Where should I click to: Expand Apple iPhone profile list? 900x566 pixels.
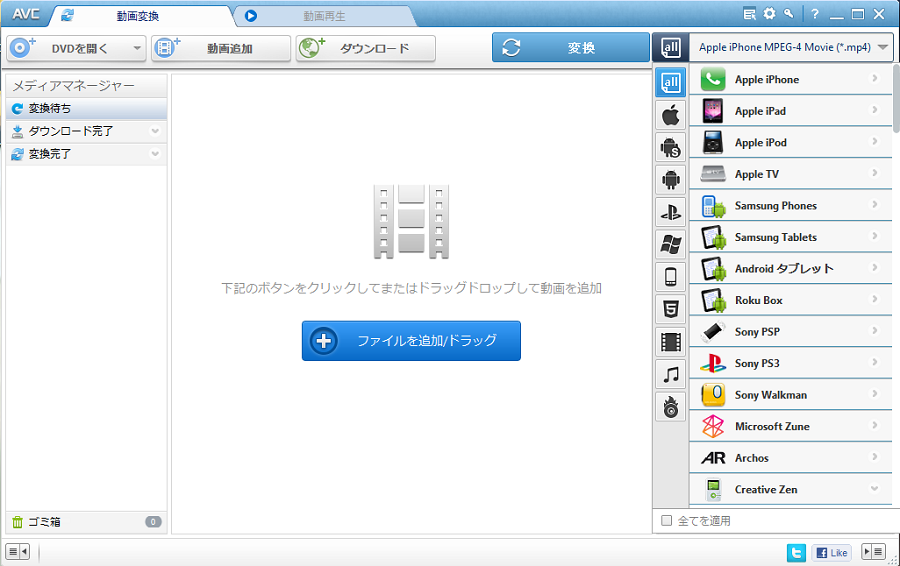(x=875, y=78)
